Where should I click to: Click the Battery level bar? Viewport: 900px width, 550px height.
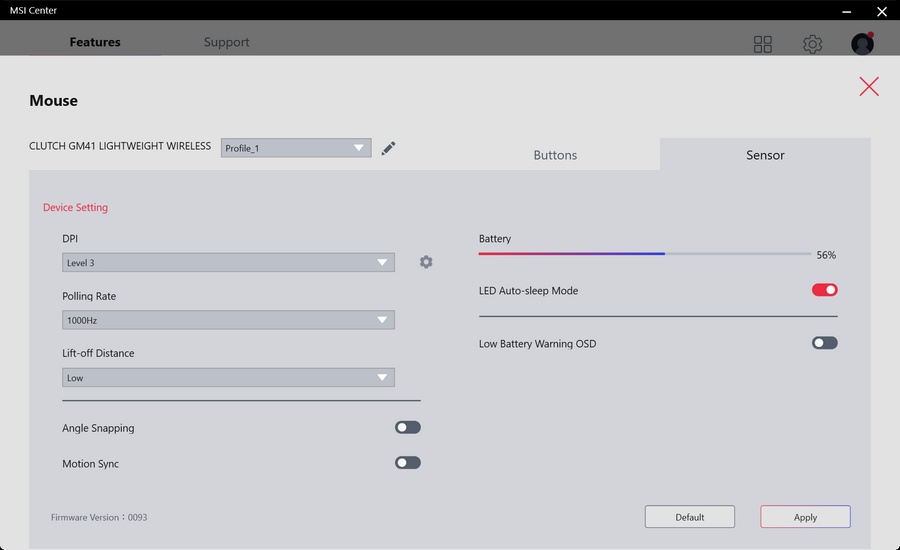click(x=645, y=254)
